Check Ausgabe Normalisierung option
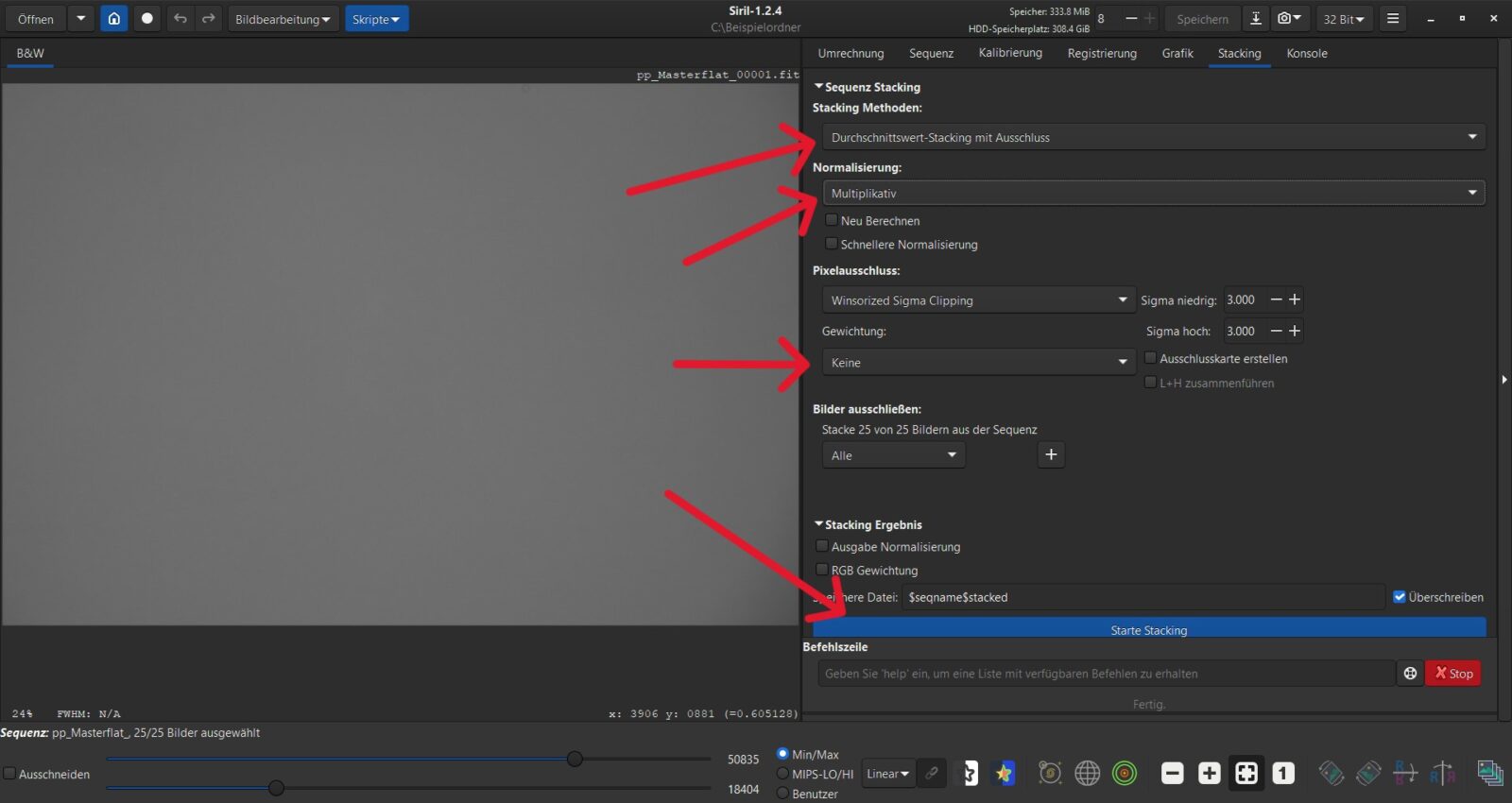Screen dimensions: 1512x803 822,546
